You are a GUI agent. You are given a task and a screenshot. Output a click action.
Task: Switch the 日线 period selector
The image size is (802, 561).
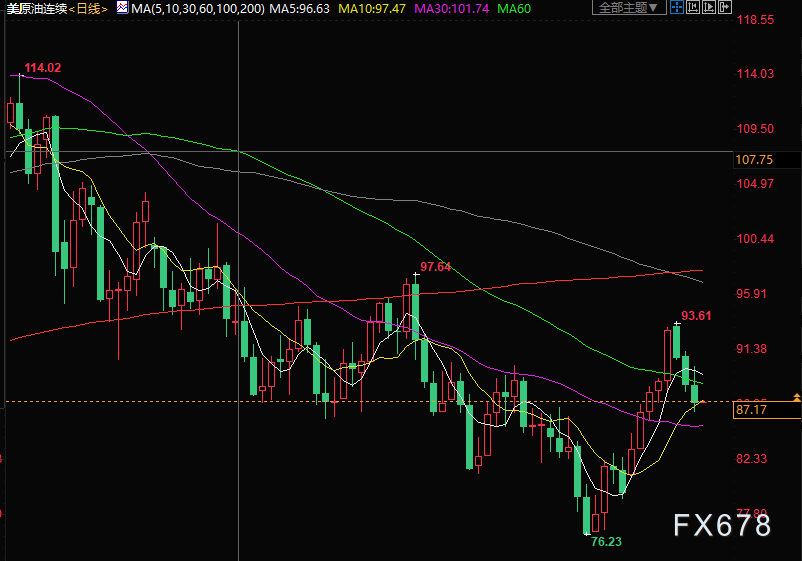click(x=88, y=9)
